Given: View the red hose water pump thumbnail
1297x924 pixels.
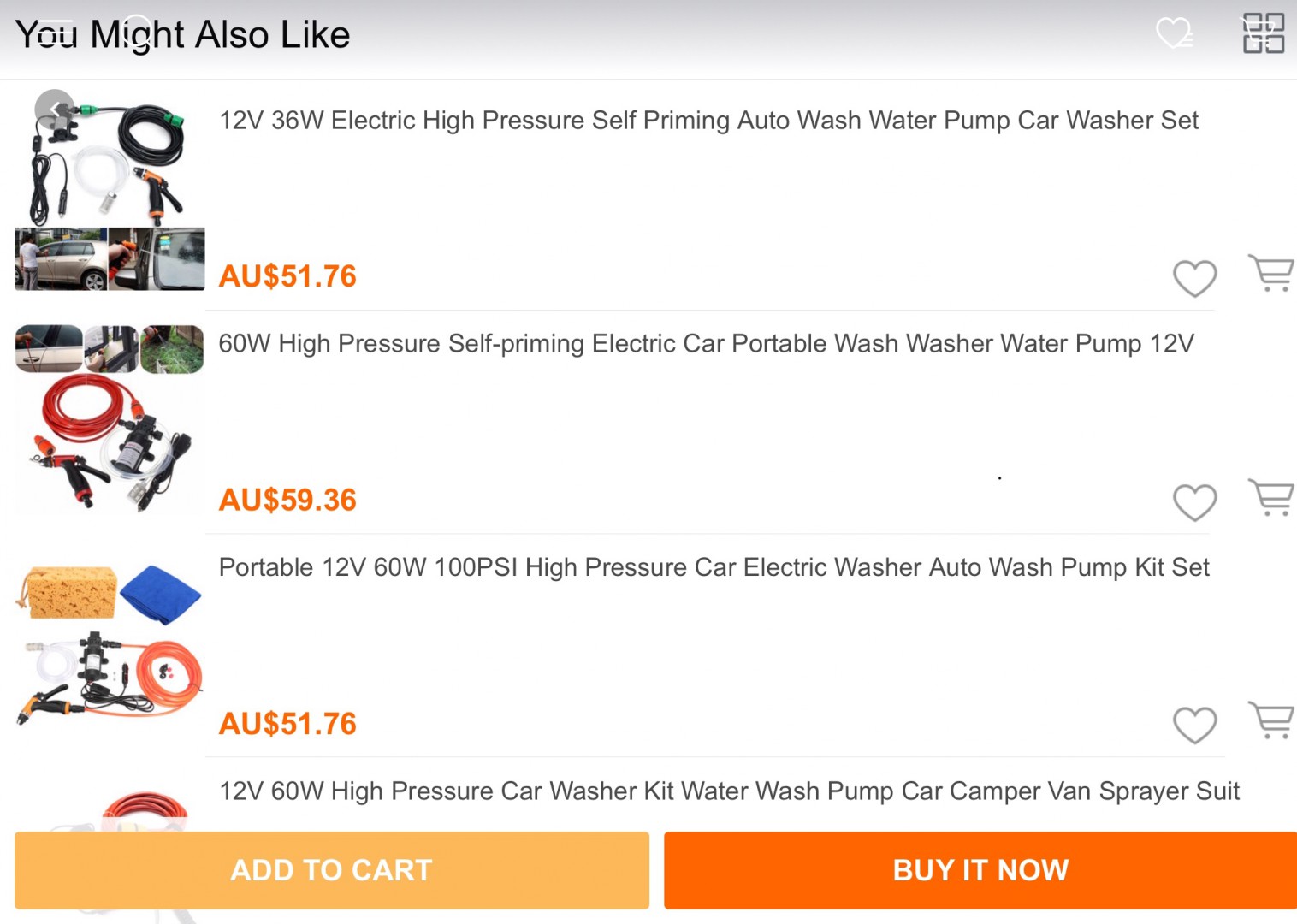Looking at the screenshot, I should tap(110, 419).
